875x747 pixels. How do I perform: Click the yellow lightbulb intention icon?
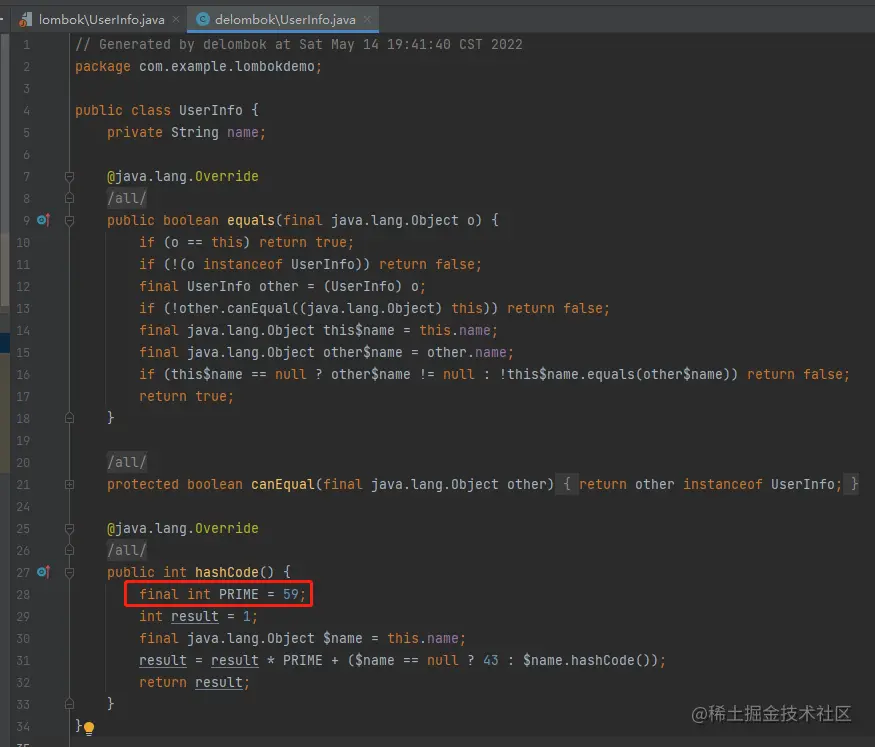click(x=89, y=727)
